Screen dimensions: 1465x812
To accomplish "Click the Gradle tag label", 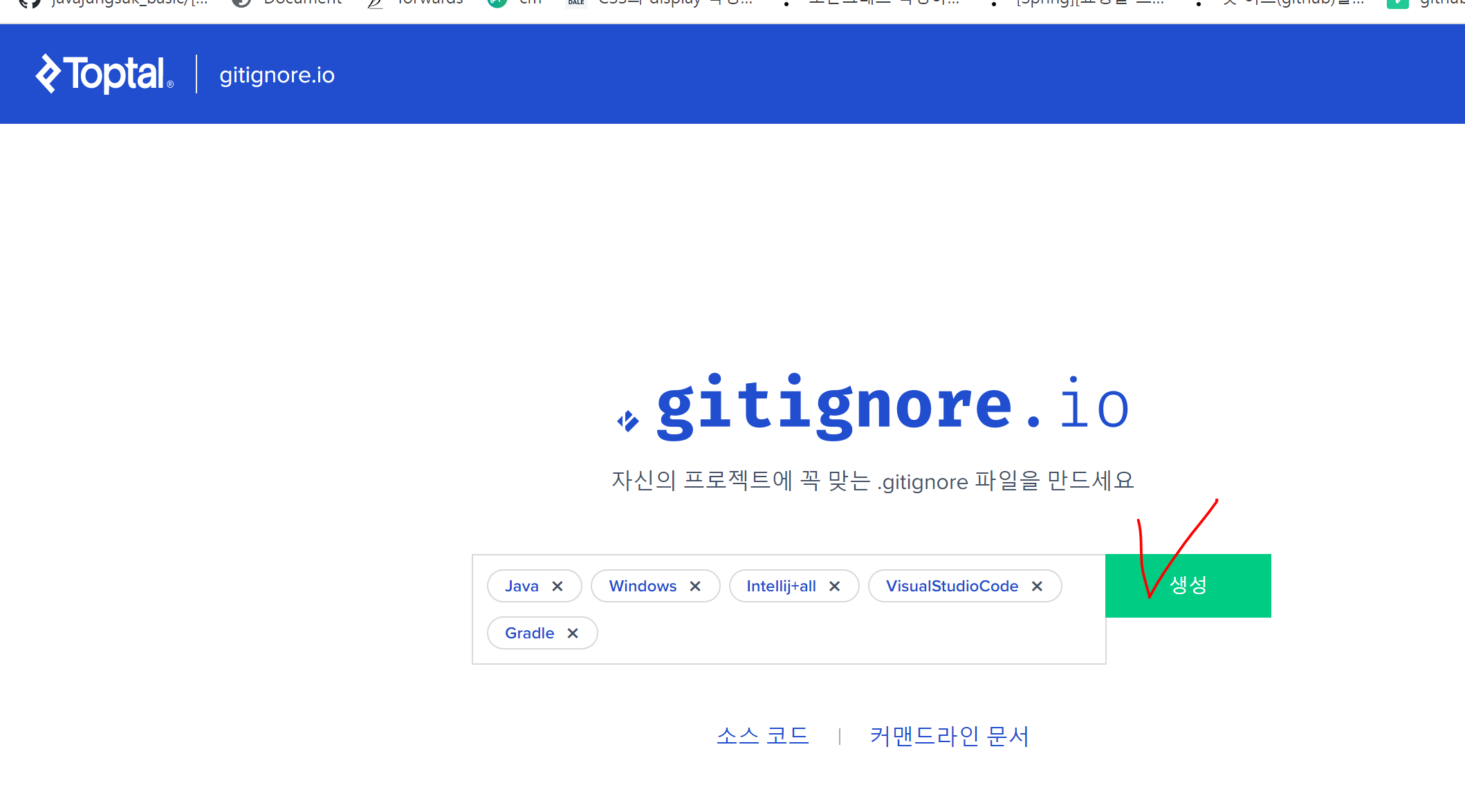I will coord(529,634).
